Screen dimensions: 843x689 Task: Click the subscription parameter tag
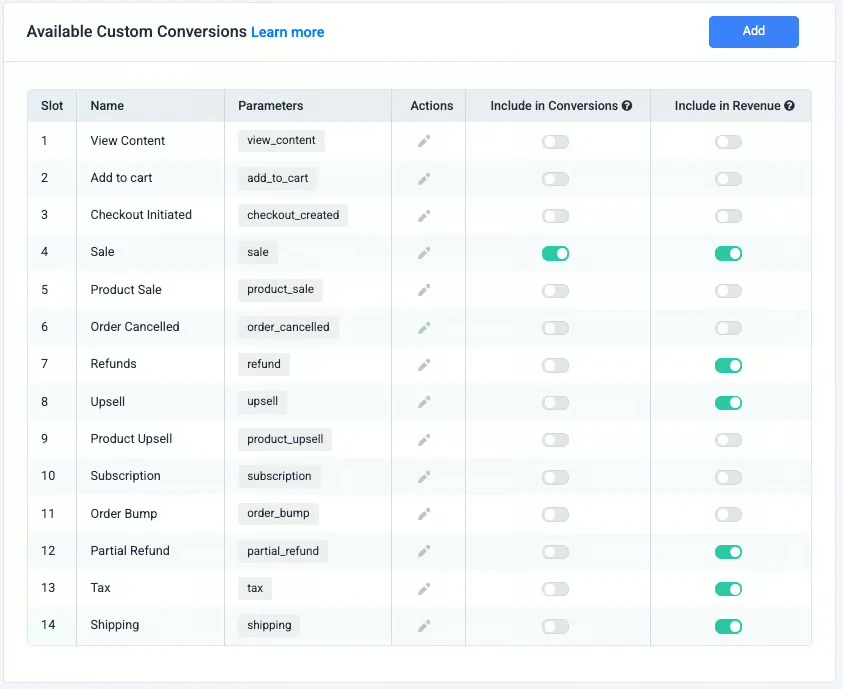point(279,476)
